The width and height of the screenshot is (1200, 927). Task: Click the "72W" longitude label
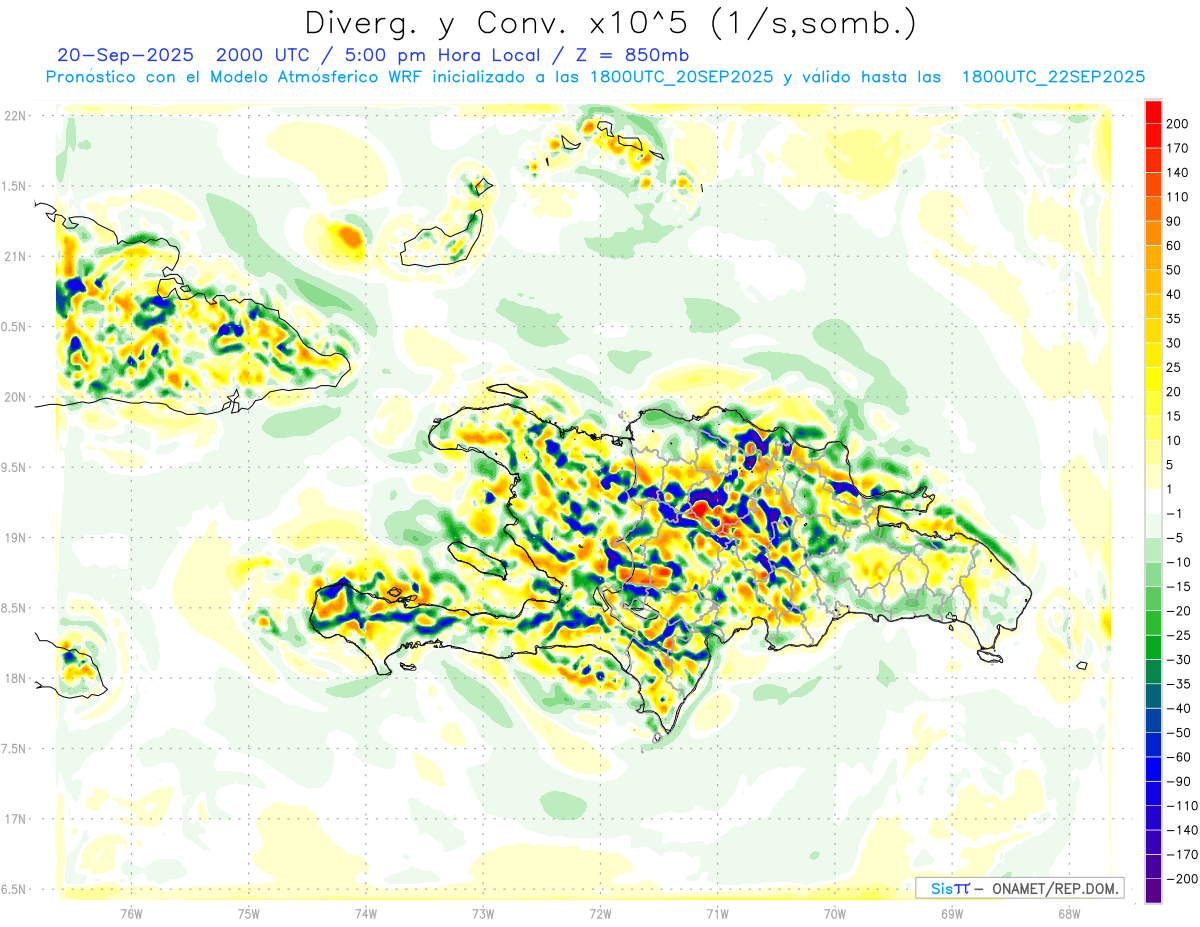[600, 913]
